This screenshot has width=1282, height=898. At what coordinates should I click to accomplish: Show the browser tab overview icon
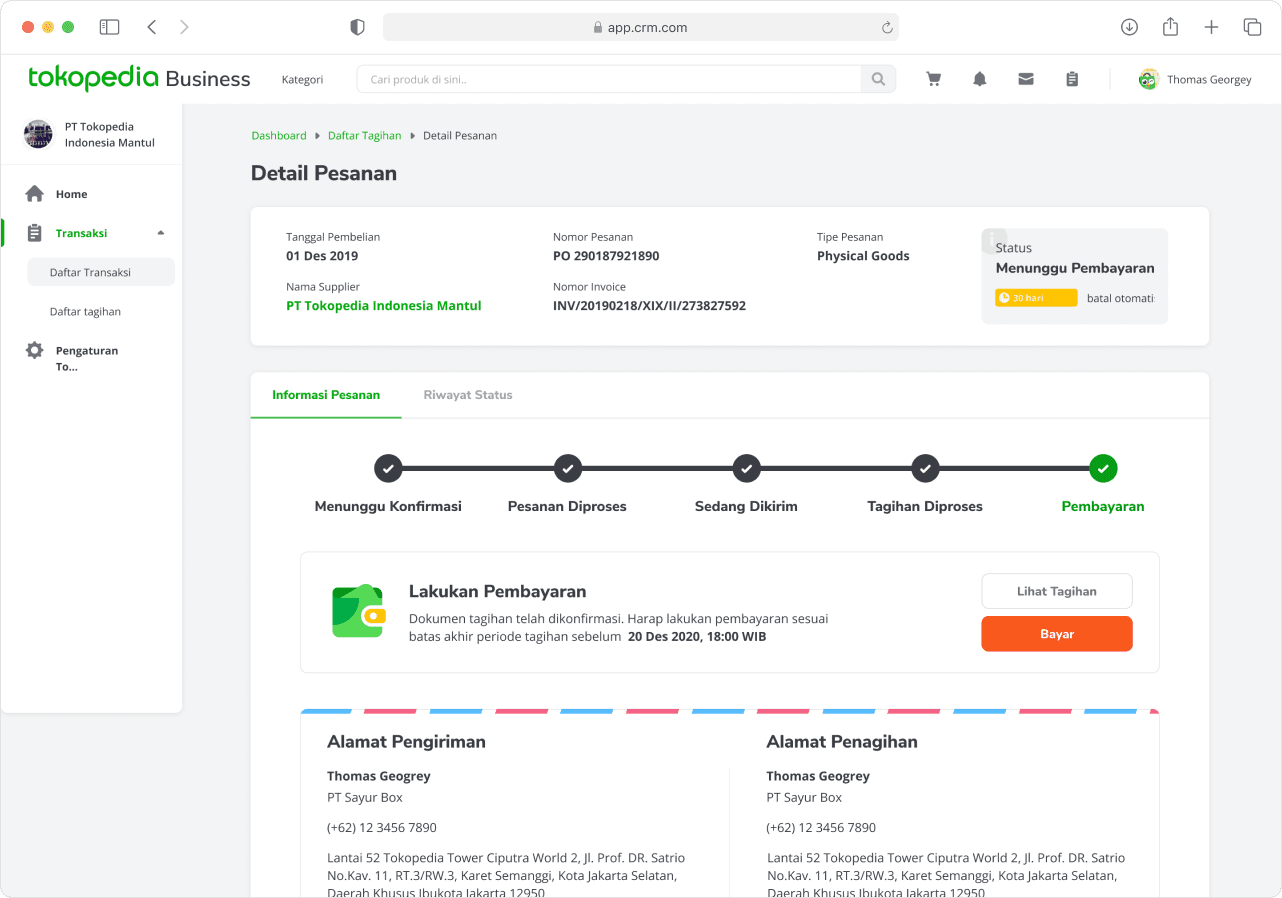pos(1252,28)
